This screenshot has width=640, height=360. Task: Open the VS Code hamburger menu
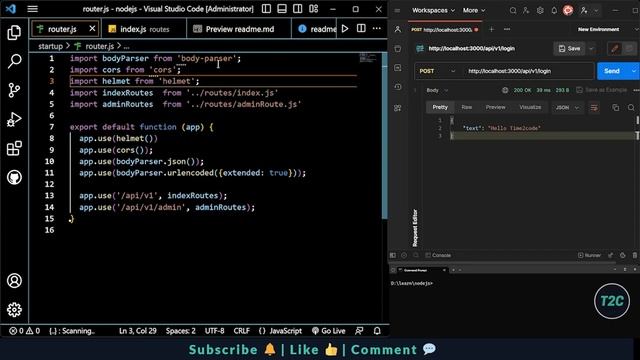coord(32,9)
